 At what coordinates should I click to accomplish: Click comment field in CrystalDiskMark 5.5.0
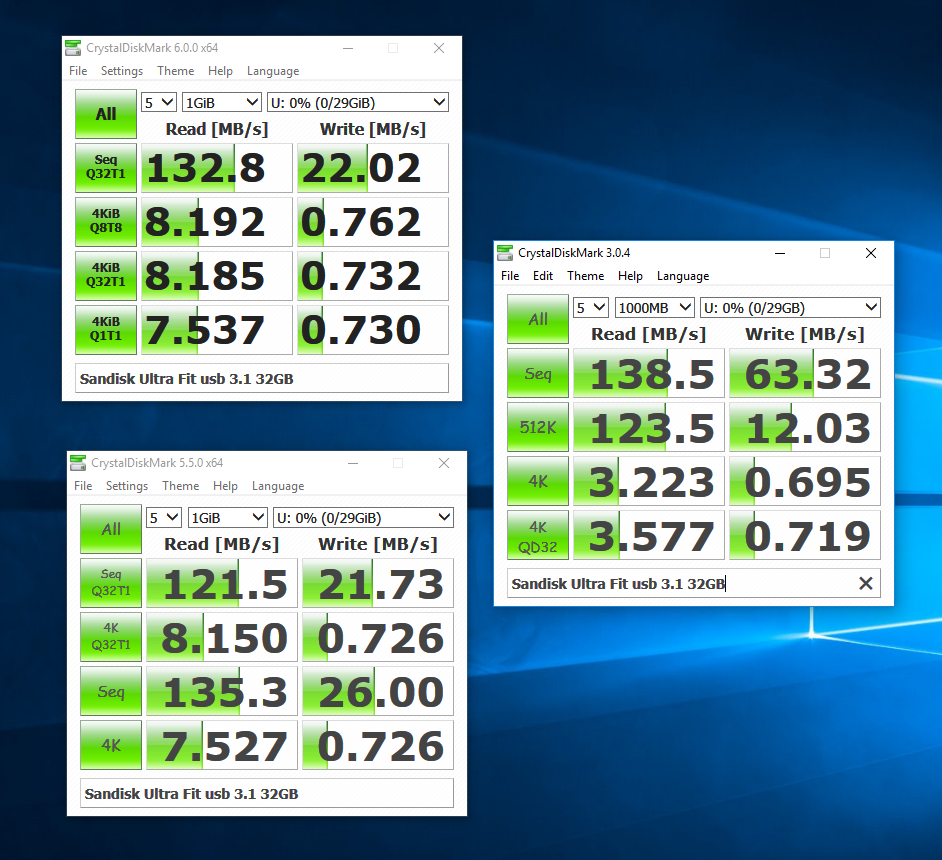coord(267,793)
